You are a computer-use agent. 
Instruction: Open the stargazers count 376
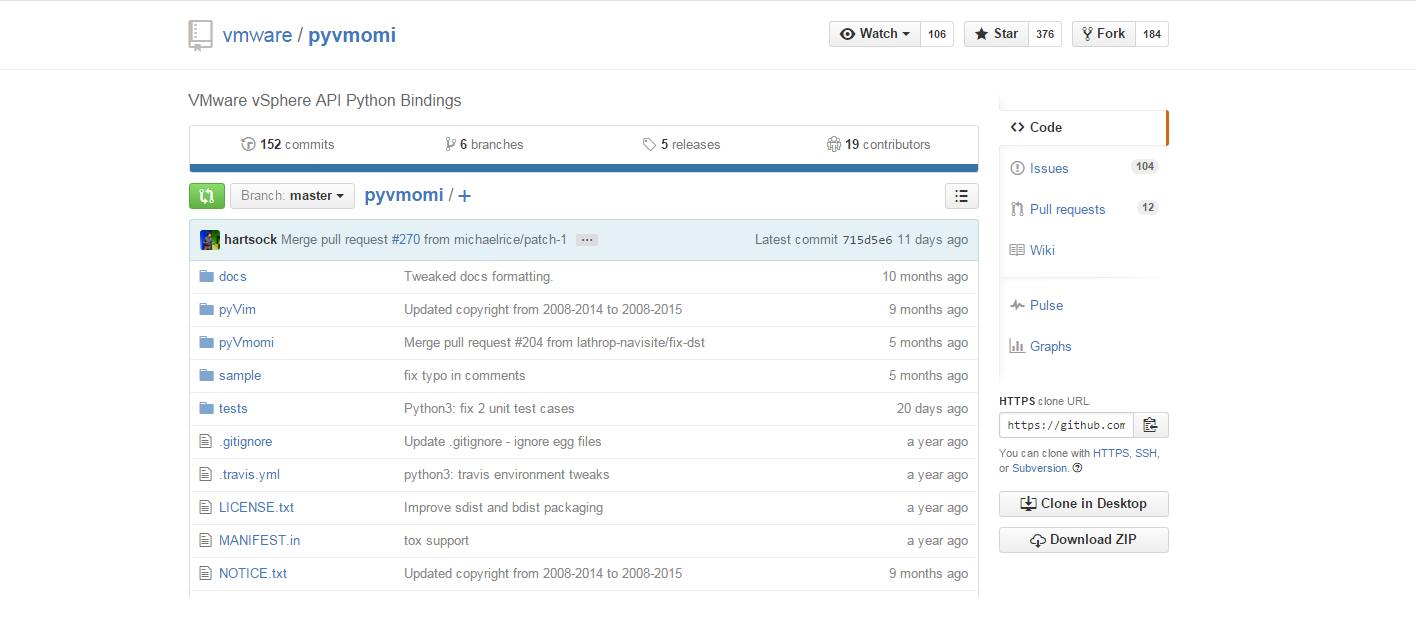[1045, 34]
